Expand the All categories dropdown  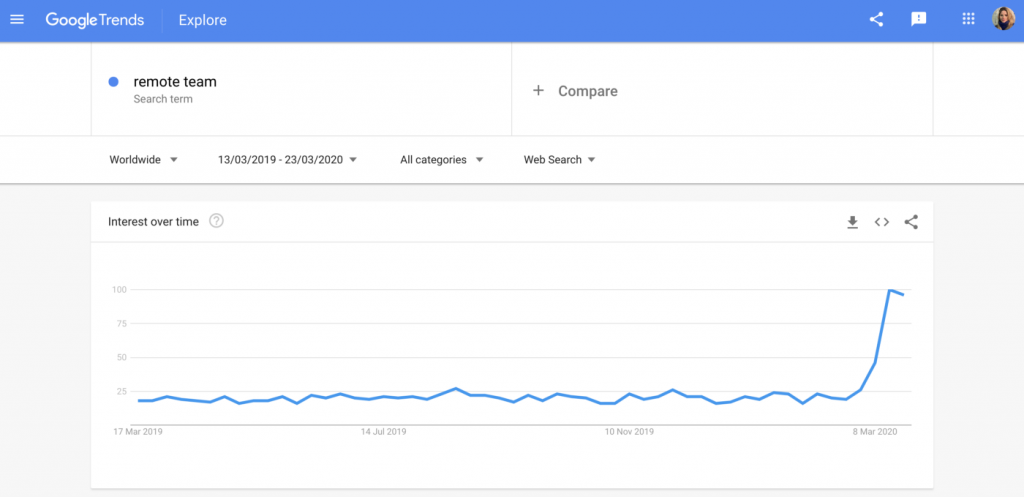point(441,160)
